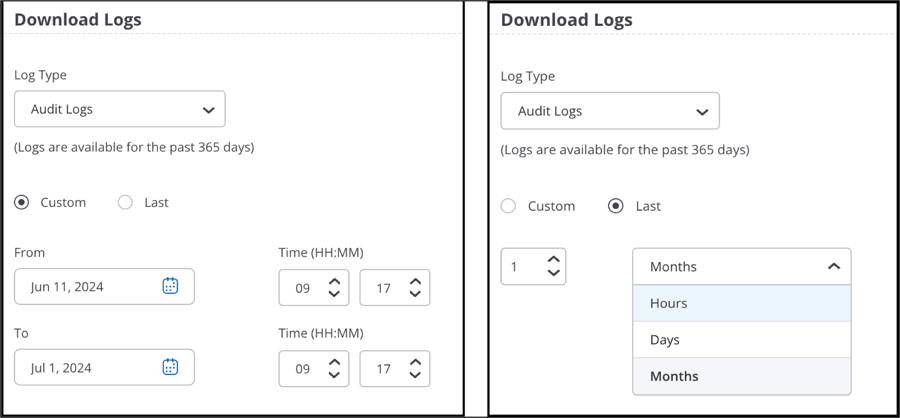Increase the To hour value with up arrow
The image size is (900, 418).
click(x=333, y=362)
